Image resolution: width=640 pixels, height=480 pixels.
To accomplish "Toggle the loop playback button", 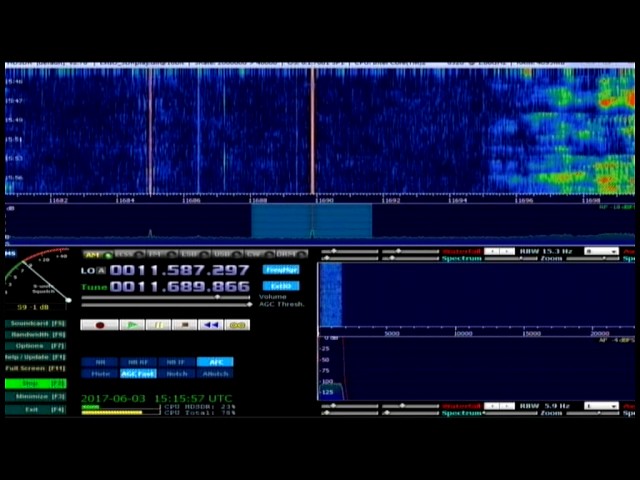I will click(237, 325).
